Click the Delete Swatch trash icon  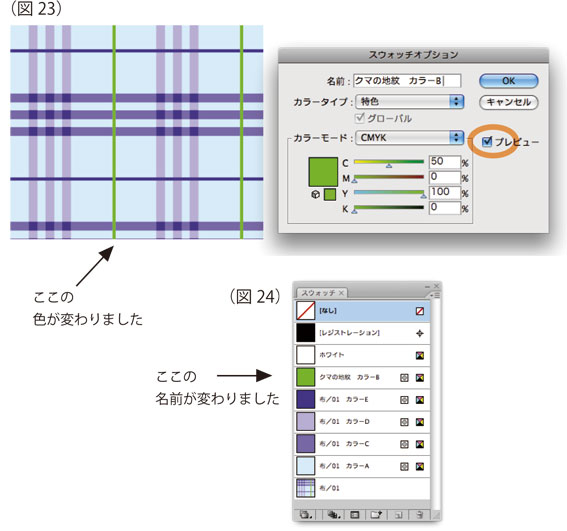(419, 514)
